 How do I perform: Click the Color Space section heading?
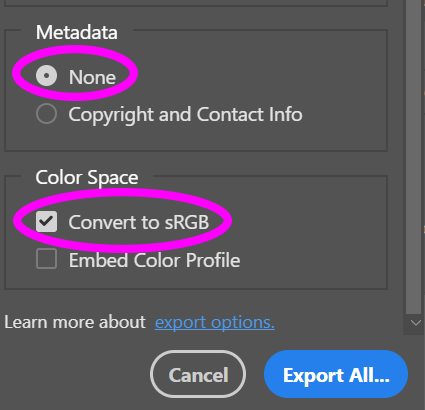click(87, 177)
